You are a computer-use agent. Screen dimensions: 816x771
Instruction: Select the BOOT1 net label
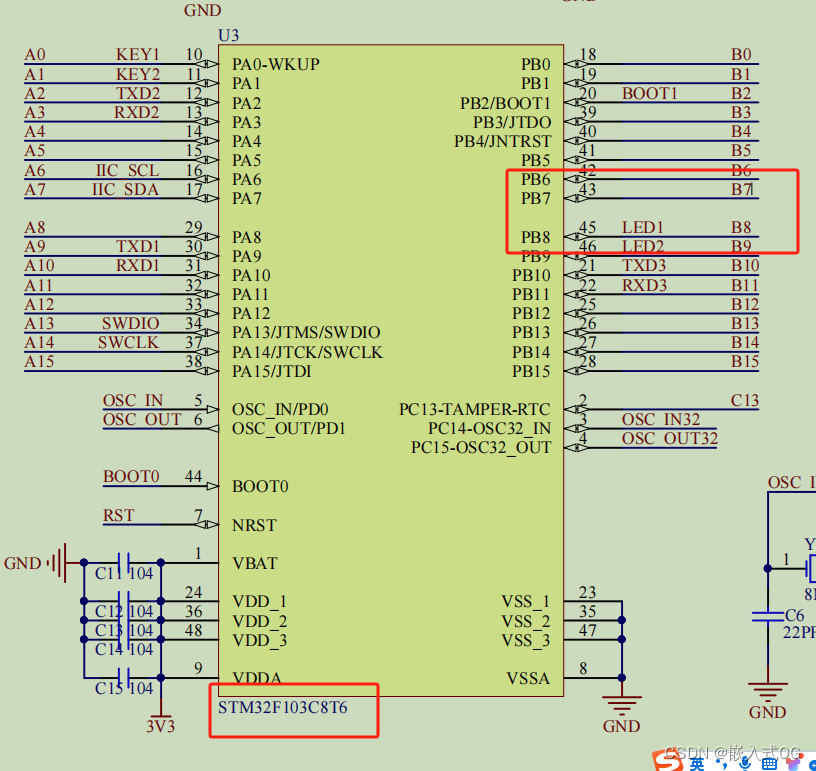pyautogui.click(x=649, y=93)
